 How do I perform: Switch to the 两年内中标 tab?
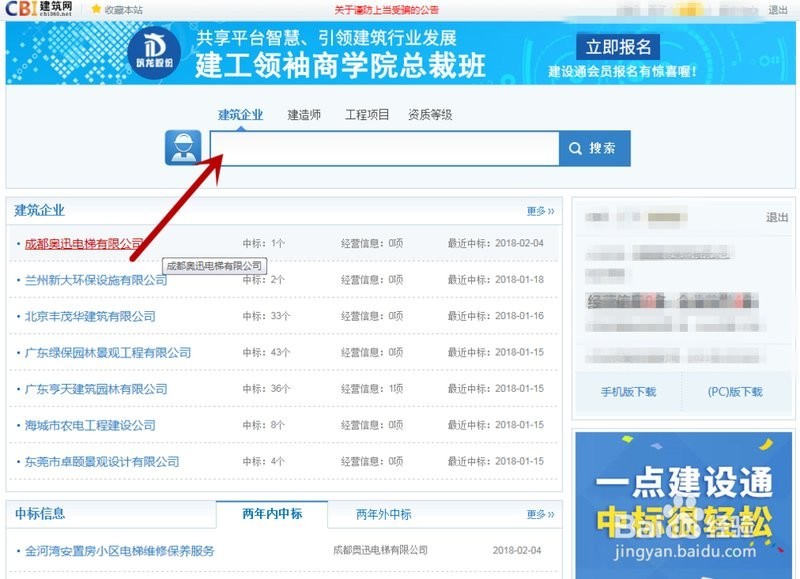point(272,514)
